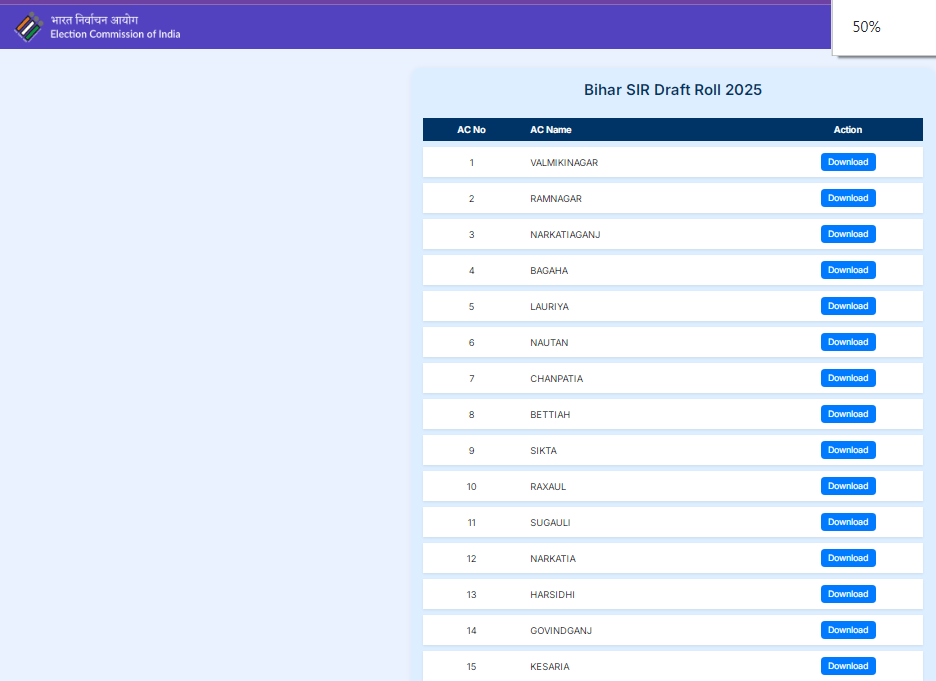The width and height of the screenshot is (936, 681).
Task: Download the RAXAUL draft roll
Action: 847,486
